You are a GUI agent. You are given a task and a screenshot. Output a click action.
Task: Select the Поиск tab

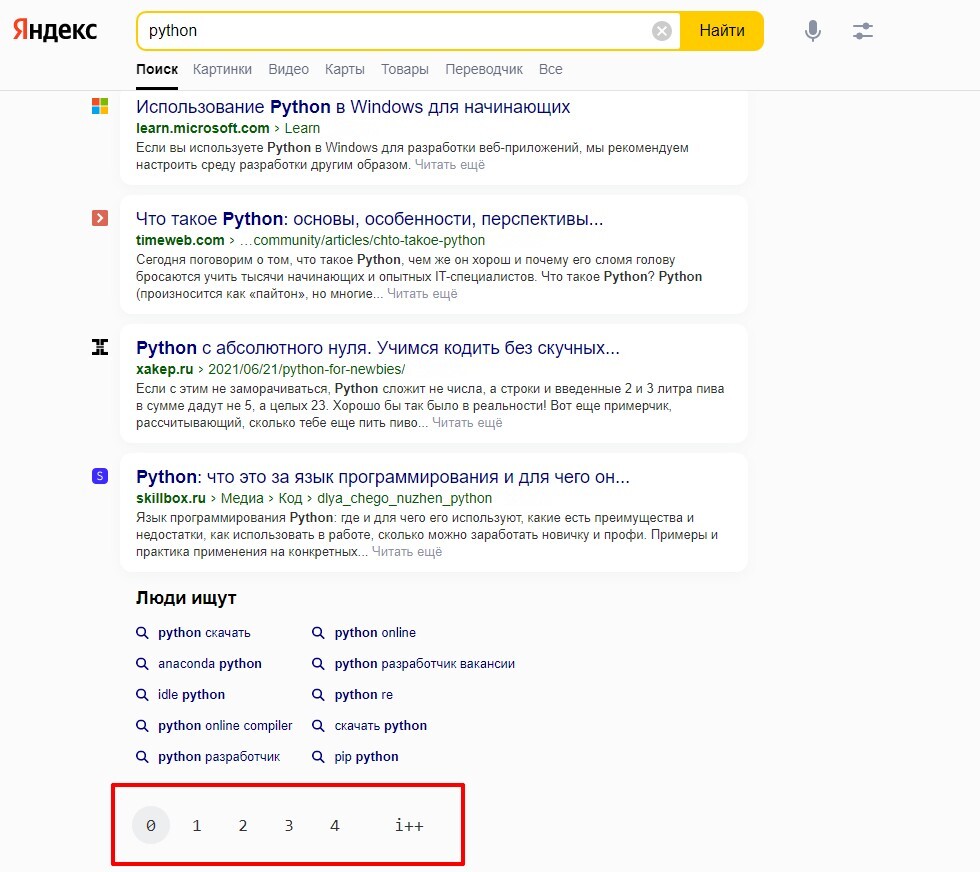157,69
